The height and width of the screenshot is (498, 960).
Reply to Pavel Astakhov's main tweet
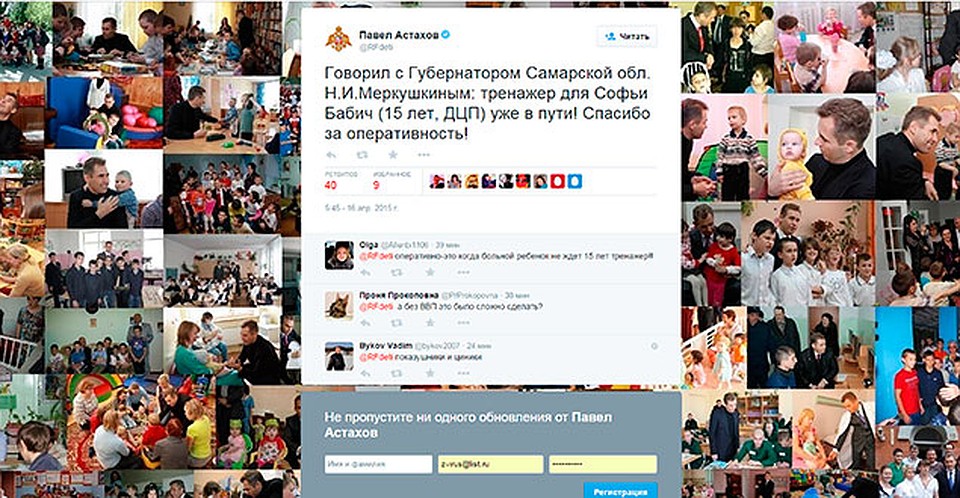point(331,155)
